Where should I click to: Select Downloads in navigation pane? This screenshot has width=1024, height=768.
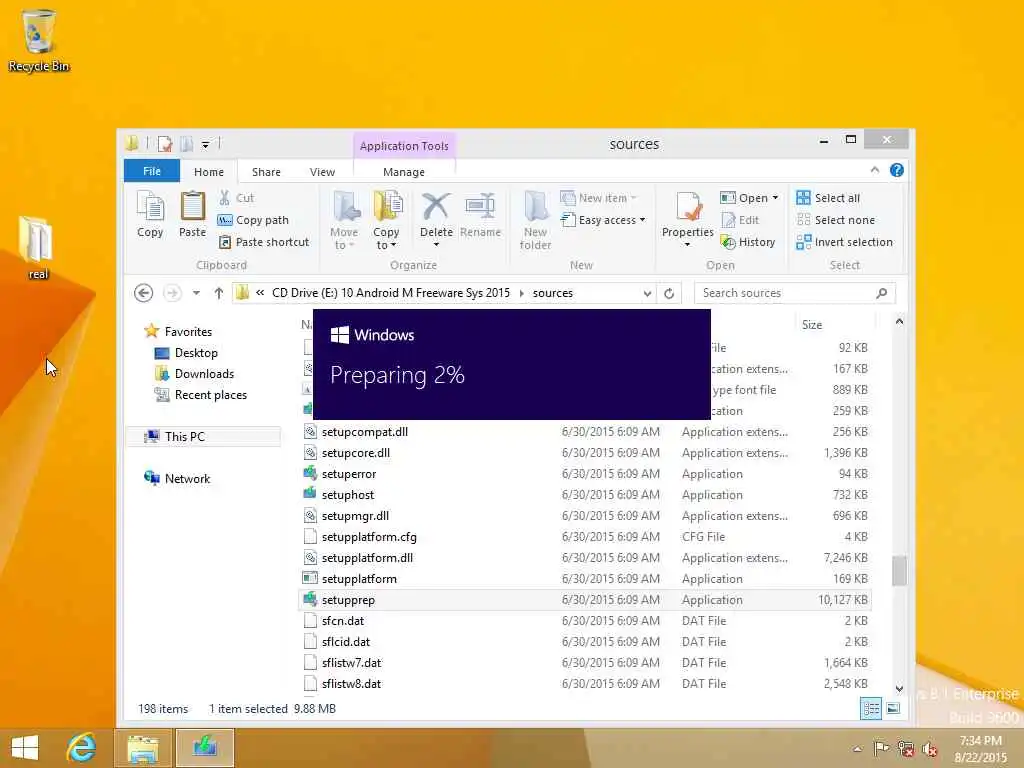pyautogui.click(x=194, y=374)
